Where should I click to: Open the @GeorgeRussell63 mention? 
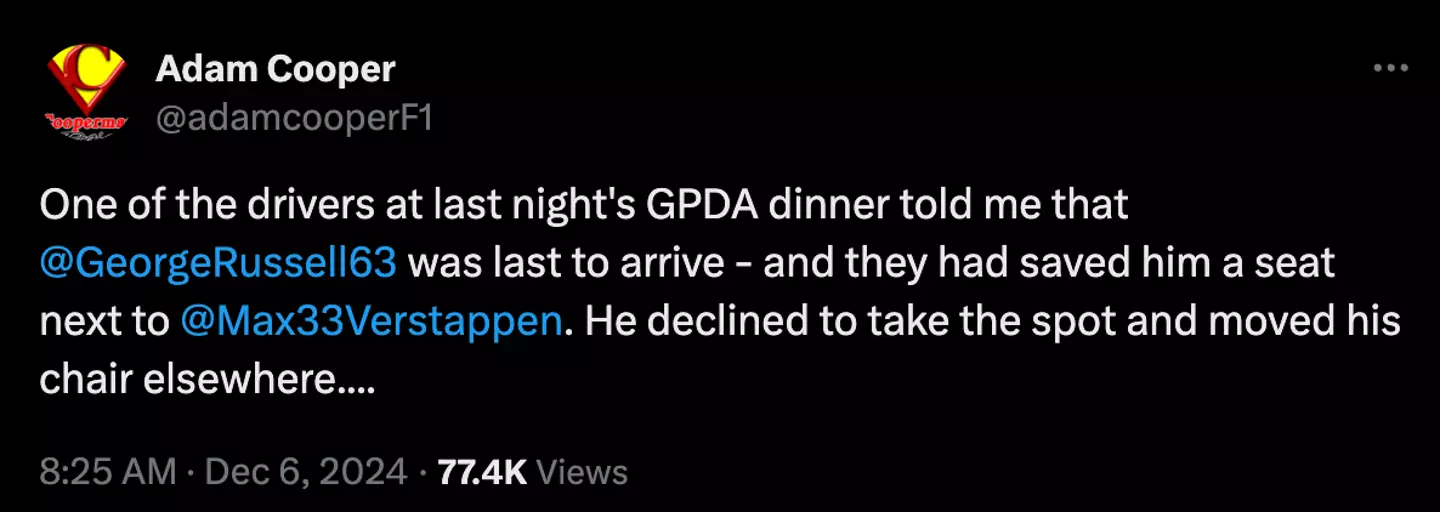tap(218, 264)
